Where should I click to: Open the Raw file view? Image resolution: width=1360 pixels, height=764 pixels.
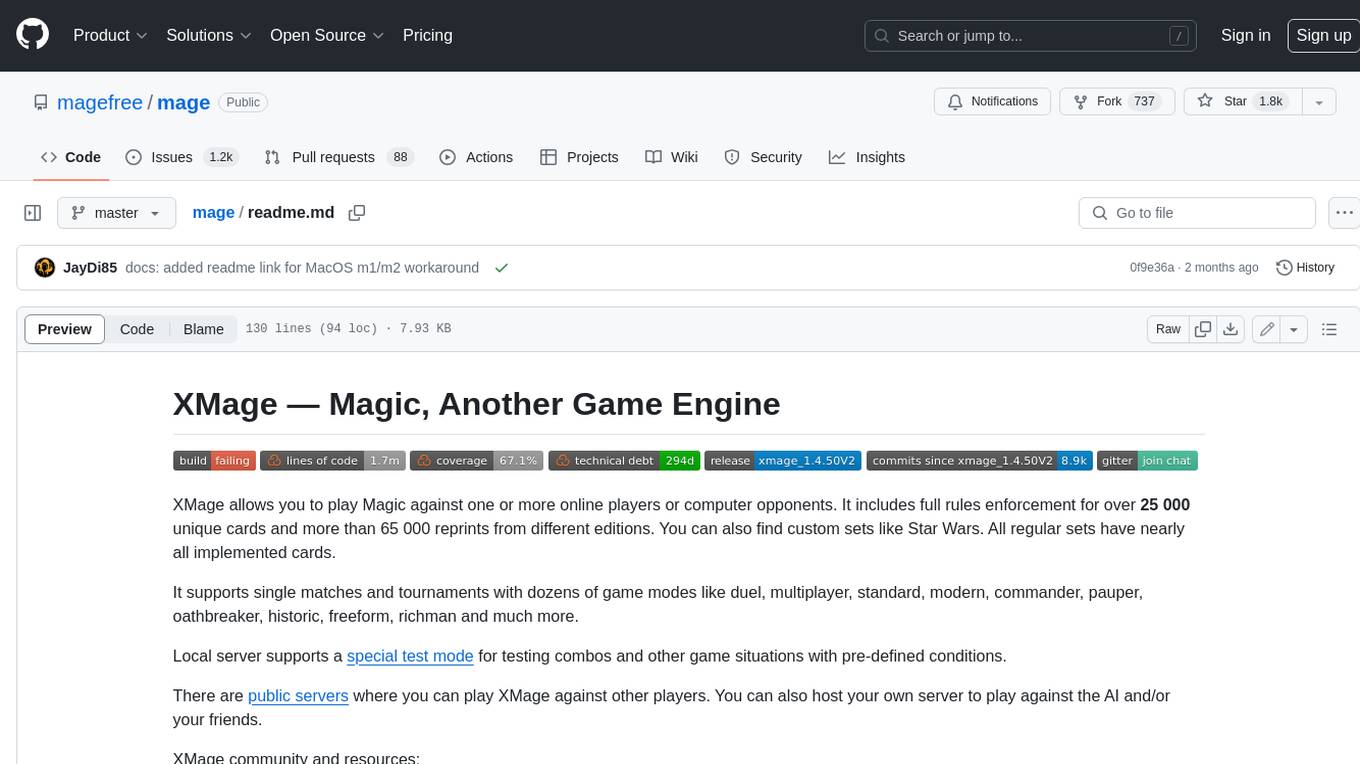(x=1168, y=329)
